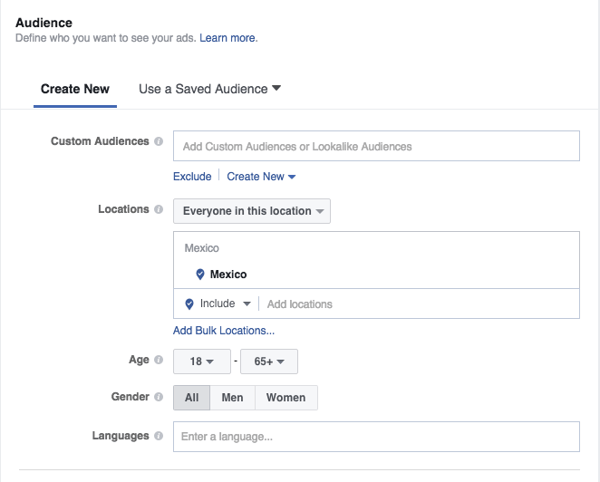Click the Custom Audiences info icon
The height and width of the screenshot is (482, 600).
tap(158, 141)
